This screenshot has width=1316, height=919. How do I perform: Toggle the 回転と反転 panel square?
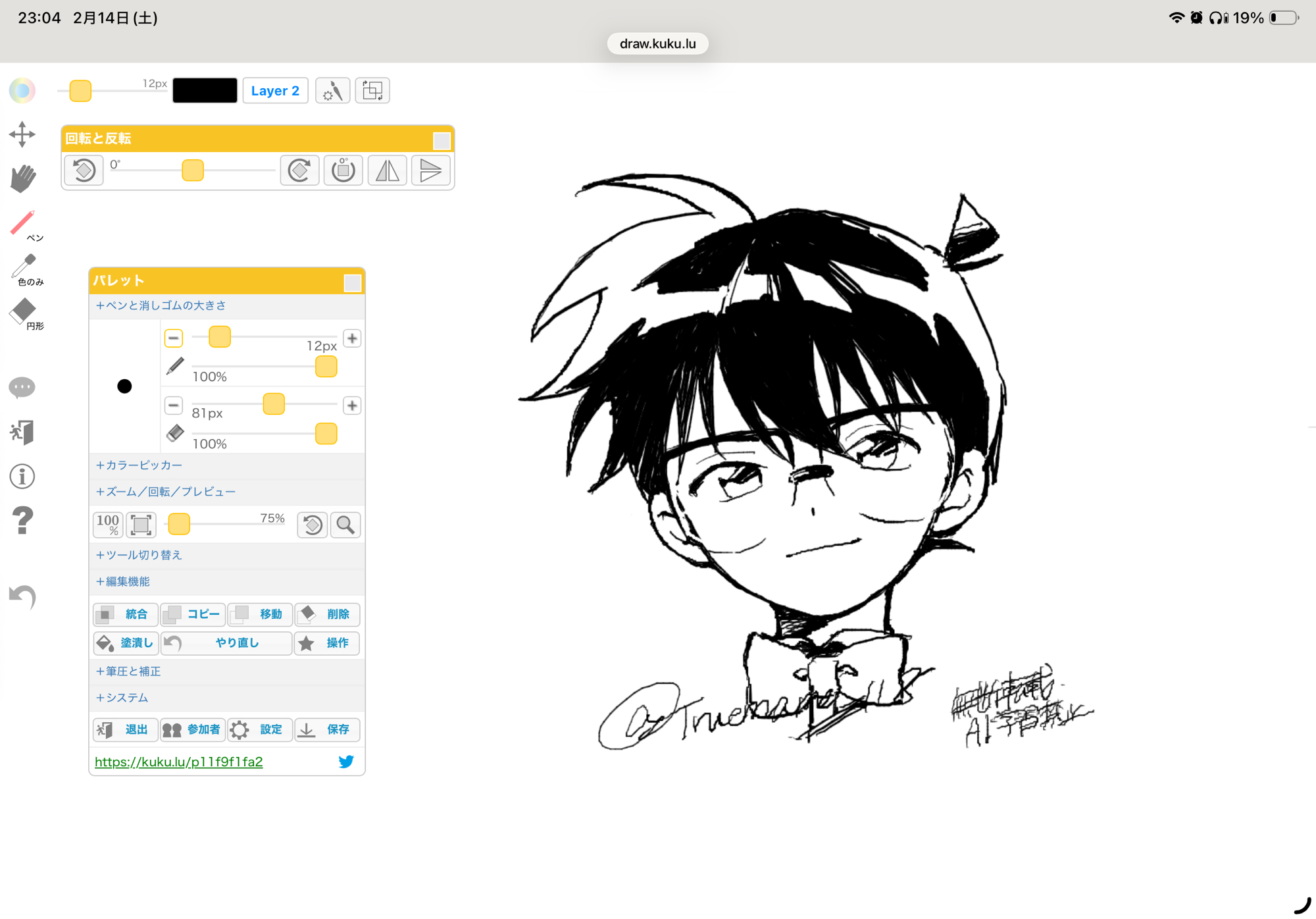[x=442, y=140]
